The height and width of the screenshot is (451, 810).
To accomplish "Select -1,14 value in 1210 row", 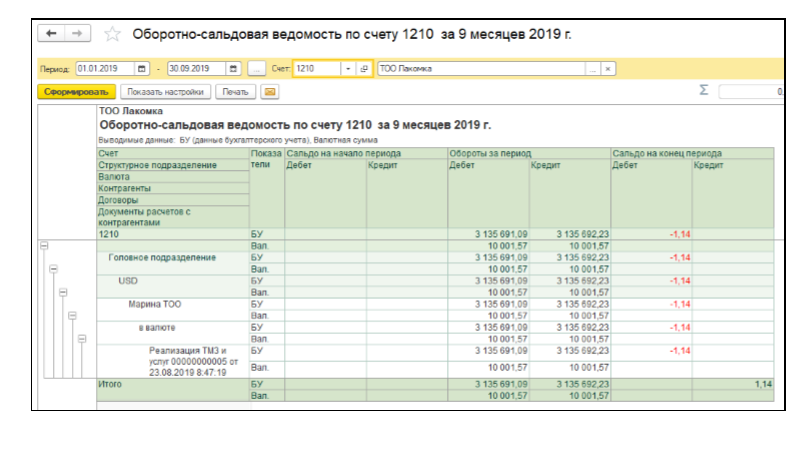I will tap(680, 235).
